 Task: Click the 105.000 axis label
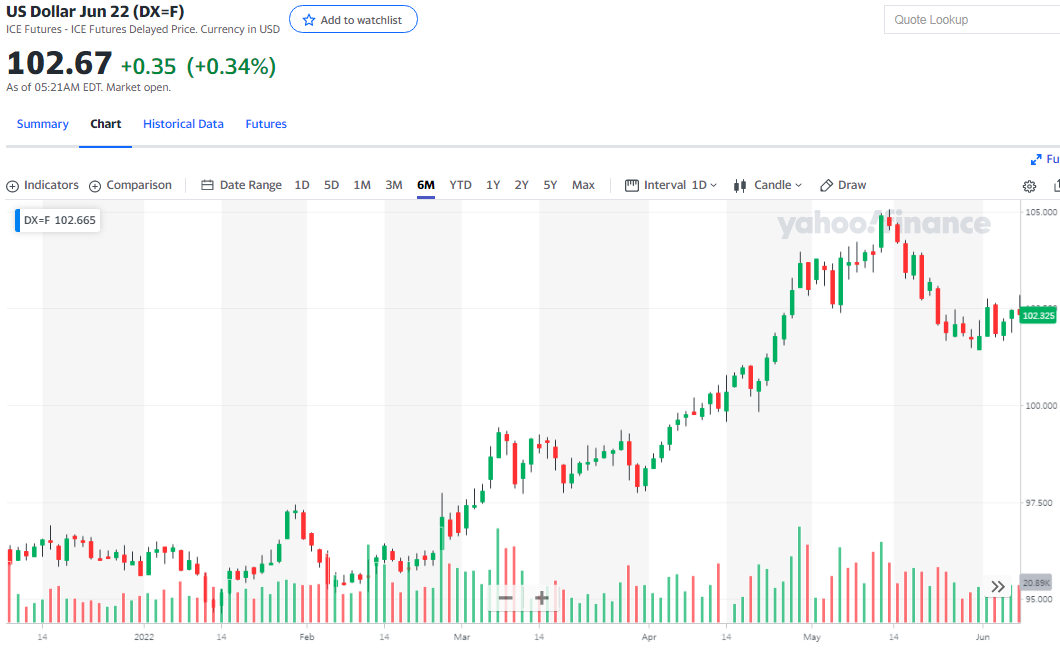pos(1041,212)
